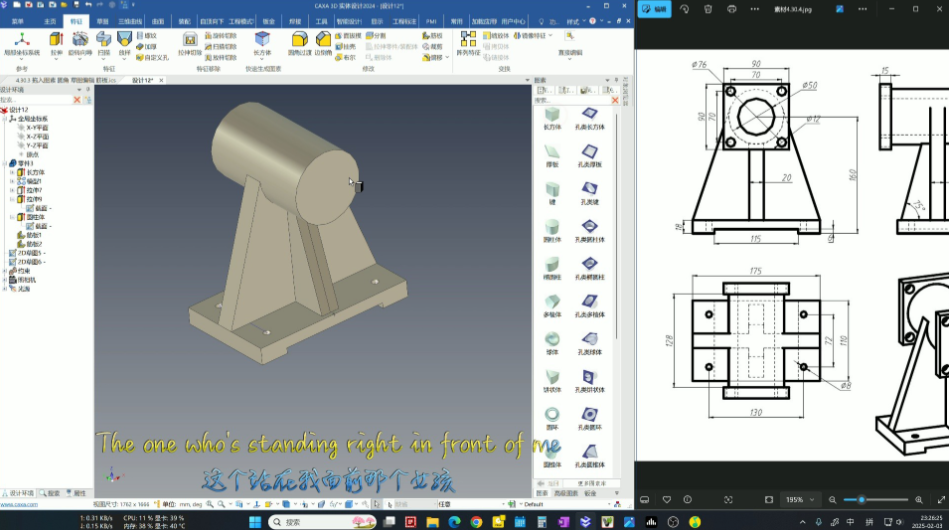
Task: Click zoom in button in image viewer
Action: pyautogui.click(x=919, y=500)
